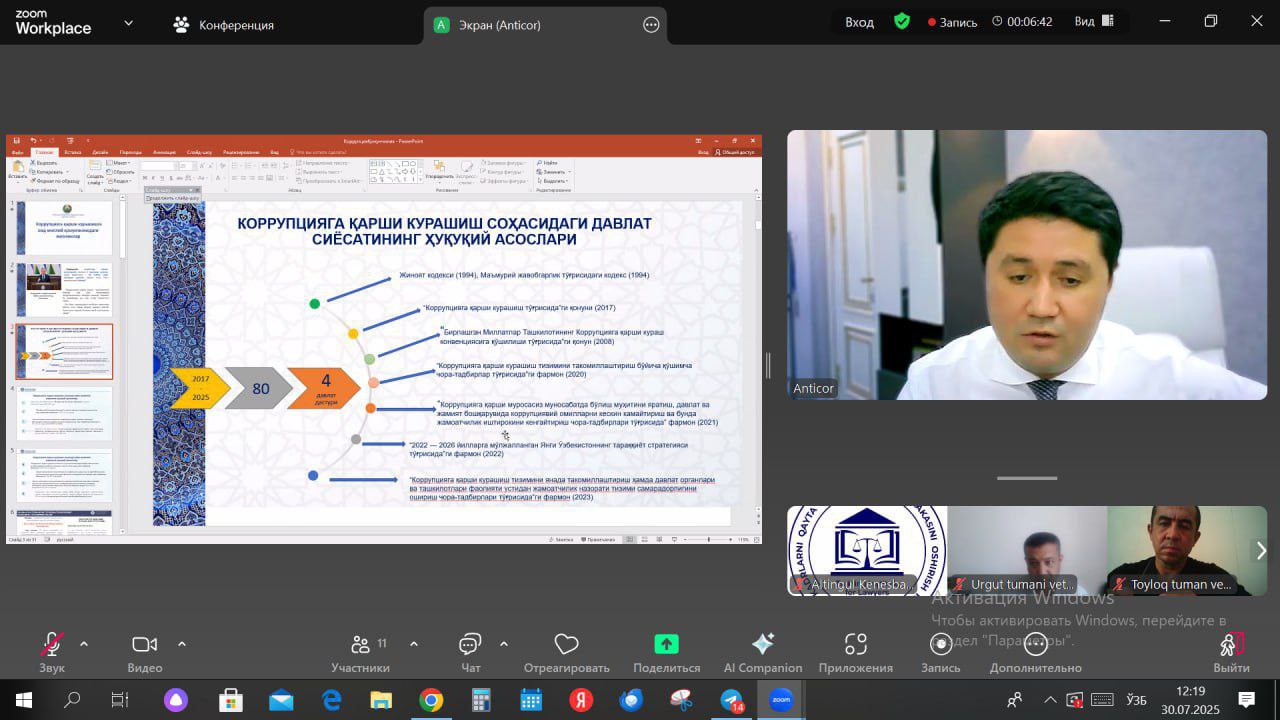Image resolution: width=1280 pixels, height=720 pixels.
Task: Click the orange 4 давлат дастури arrow shape
Action: [324, 388]
